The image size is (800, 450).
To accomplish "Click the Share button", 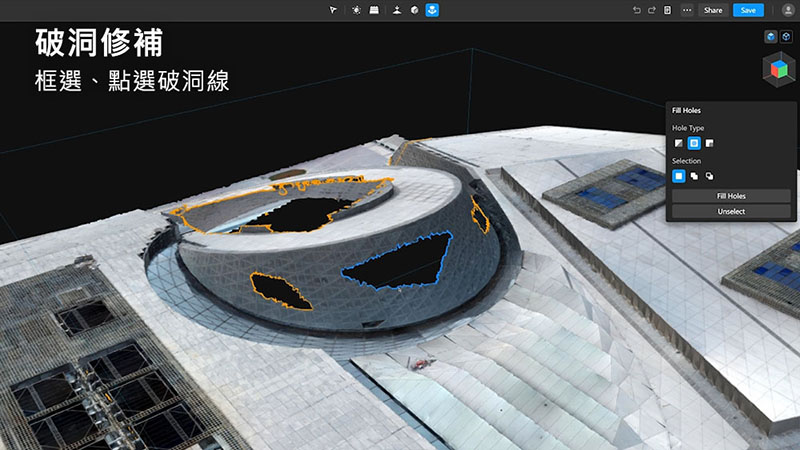I will (713, 10).
